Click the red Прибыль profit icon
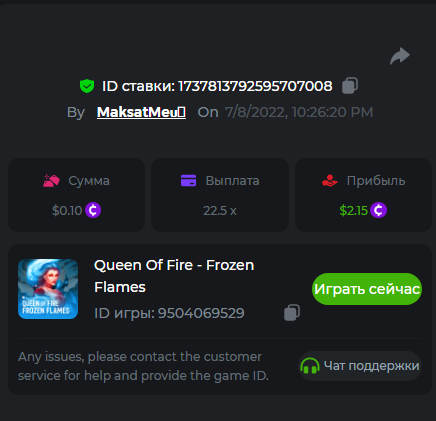The image size is (436, 421). [x=330, y=181]
